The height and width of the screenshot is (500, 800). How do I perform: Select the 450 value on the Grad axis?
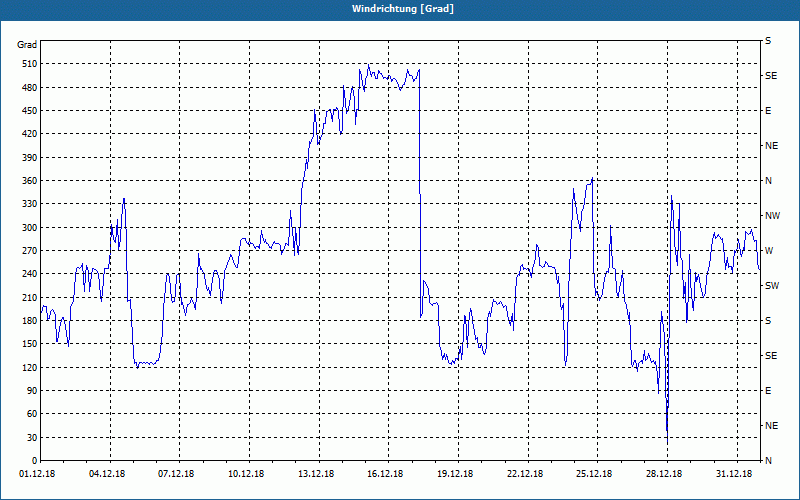[x=30, y=111]
